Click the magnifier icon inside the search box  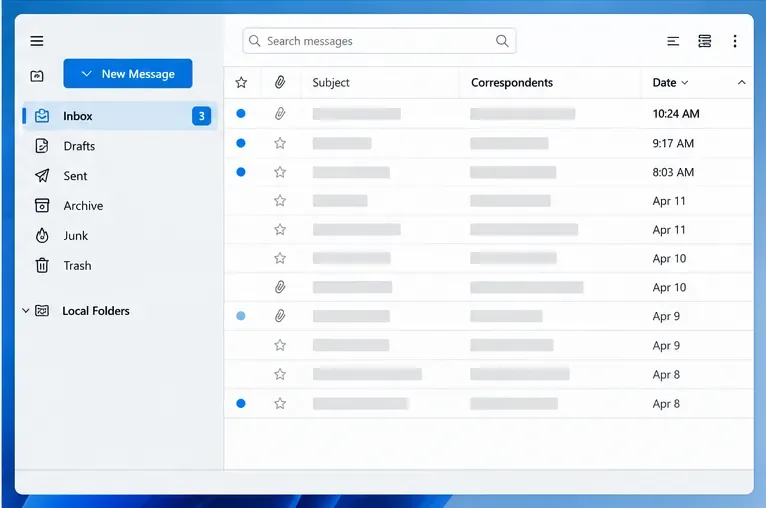[x=502, y=41]
